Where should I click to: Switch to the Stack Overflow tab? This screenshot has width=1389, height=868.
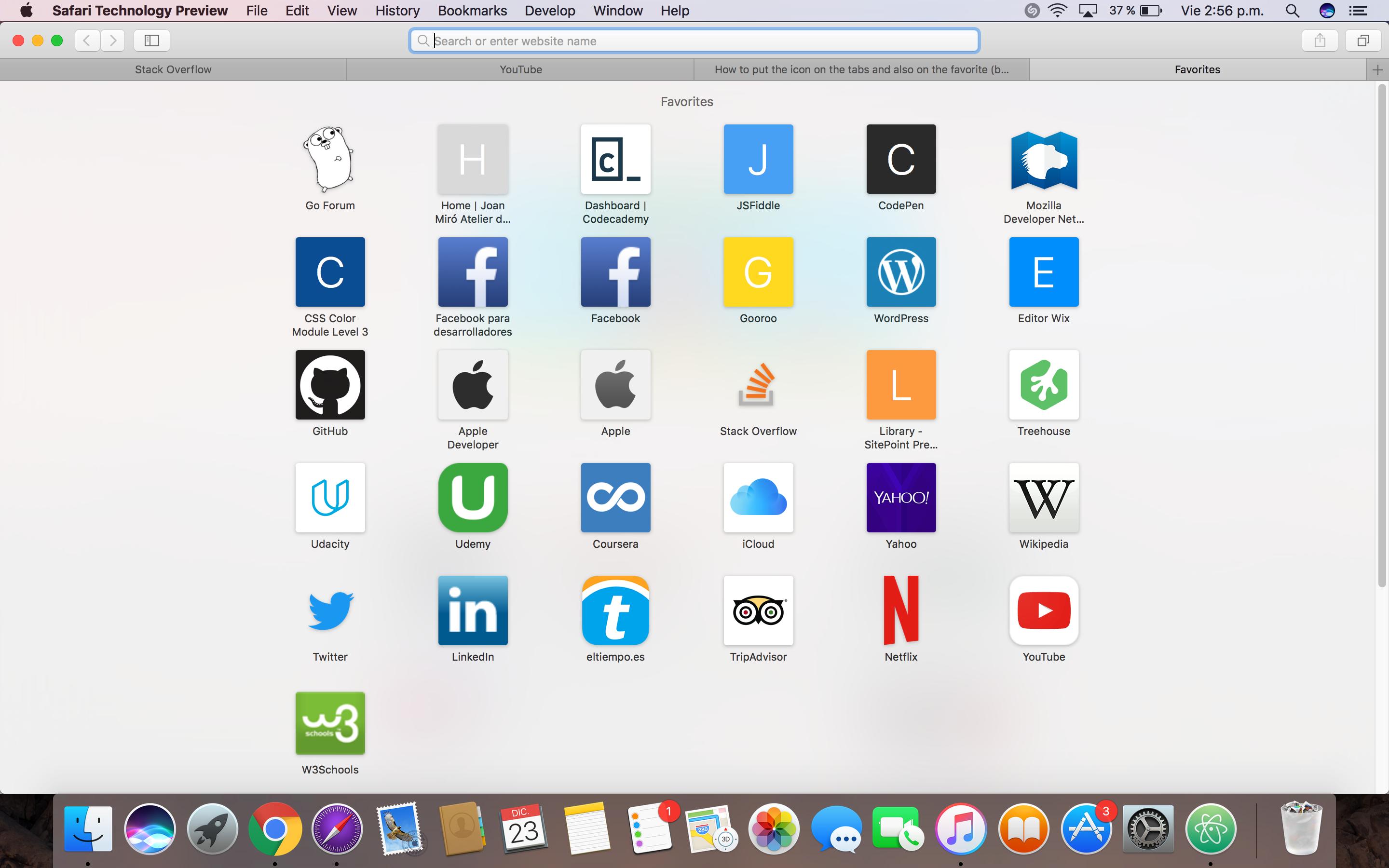point(172,69)
